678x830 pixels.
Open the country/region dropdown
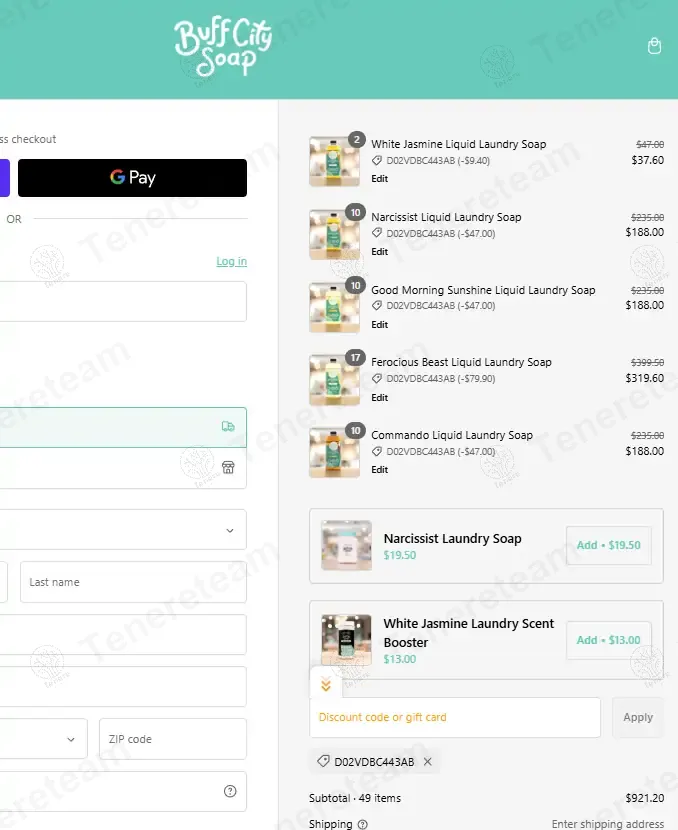122,530
